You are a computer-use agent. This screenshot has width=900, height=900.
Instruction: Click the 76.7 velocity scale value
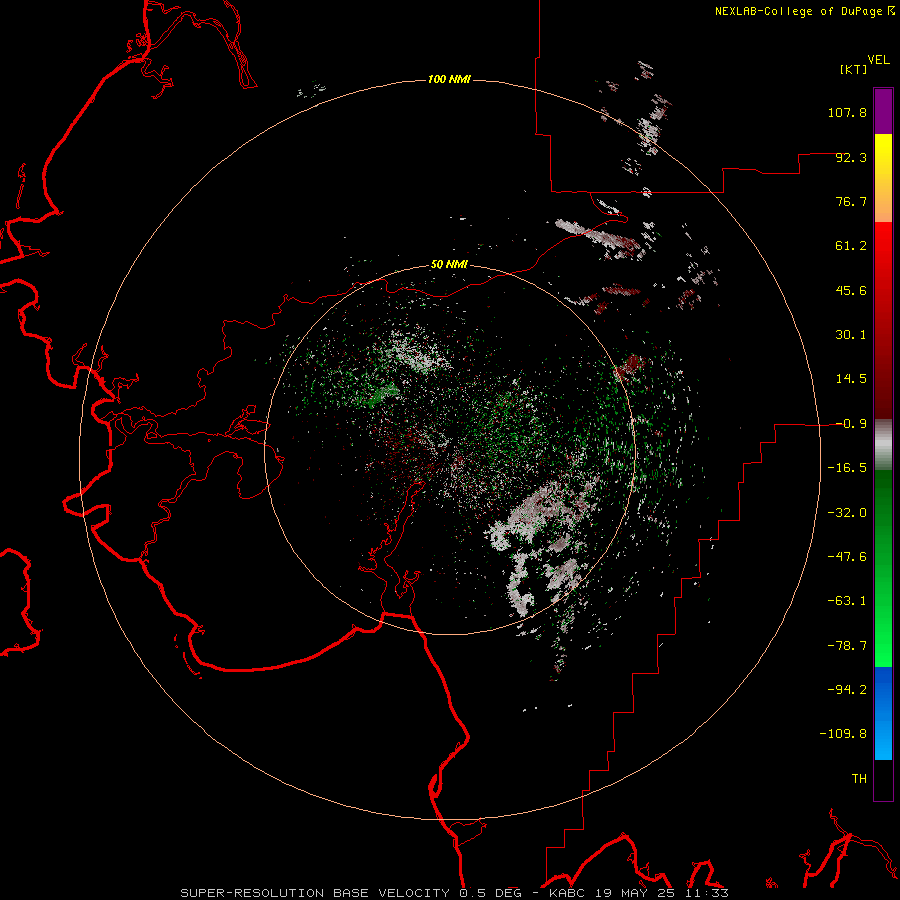tap(851, 201)
